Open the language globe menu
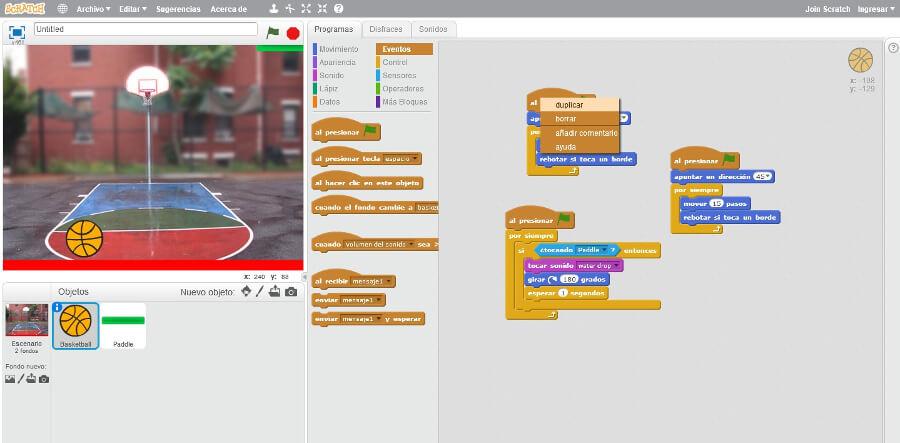The image size is (900, 443). pos(63,9)
